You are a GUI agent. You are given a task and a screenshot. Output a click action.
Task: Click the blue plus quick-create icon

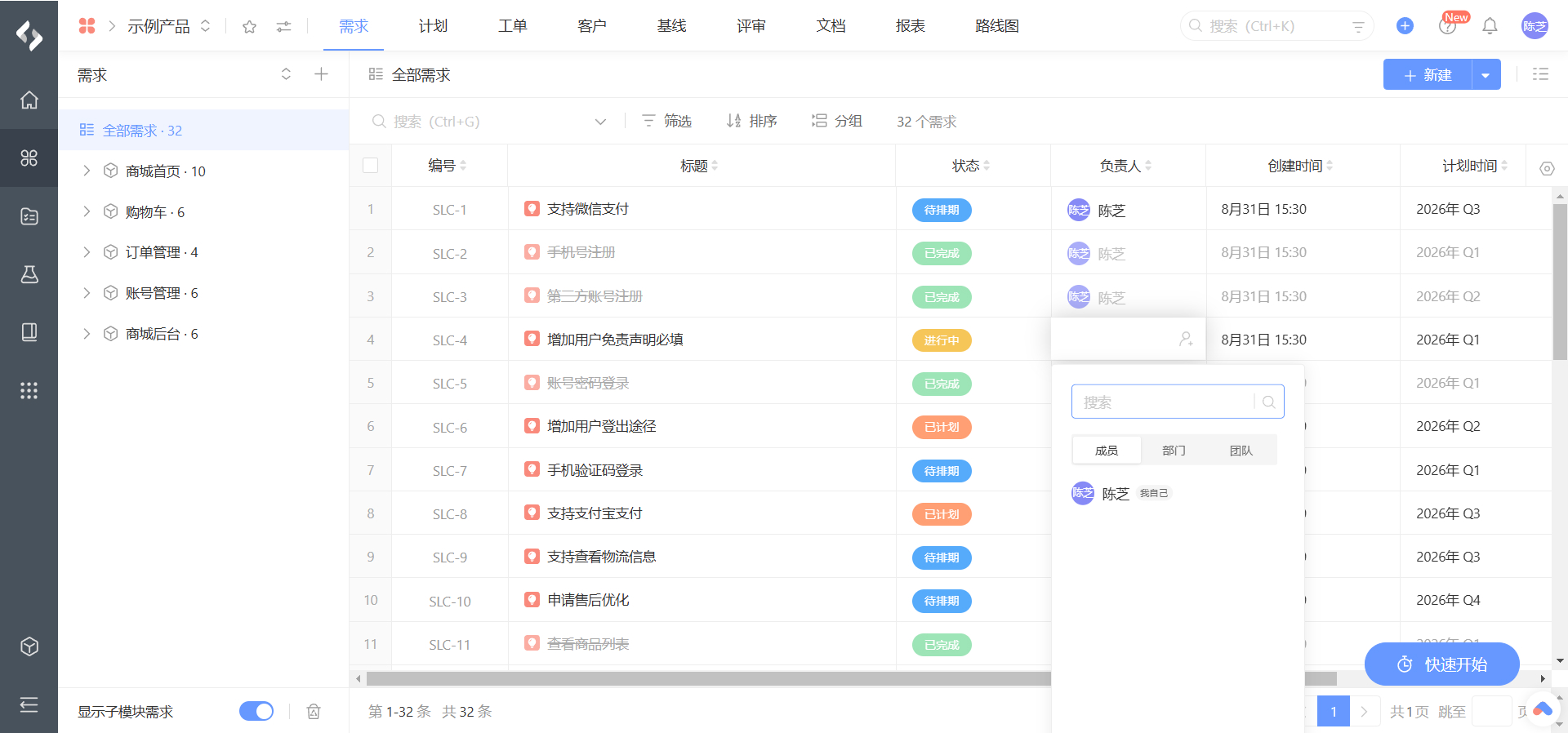[1405, 26]
